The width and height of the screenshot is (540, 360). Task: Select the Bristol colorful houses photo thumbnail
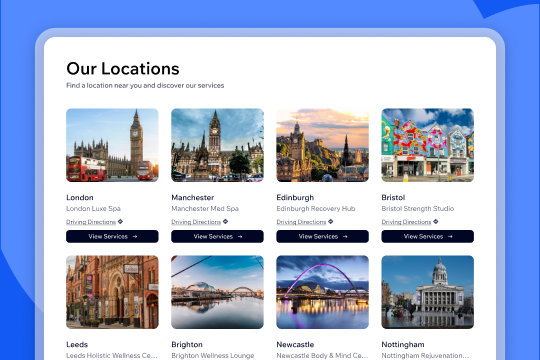(427, 145)
